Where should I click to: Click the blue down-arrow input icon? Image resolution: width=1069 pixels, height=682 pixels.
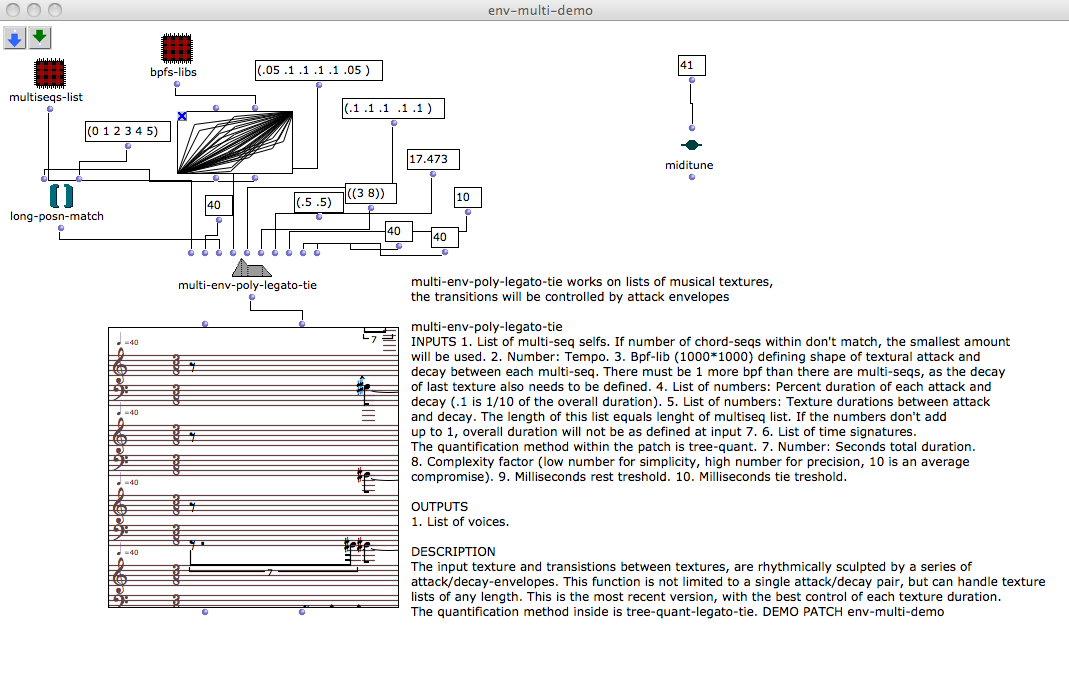click(15, 38)
